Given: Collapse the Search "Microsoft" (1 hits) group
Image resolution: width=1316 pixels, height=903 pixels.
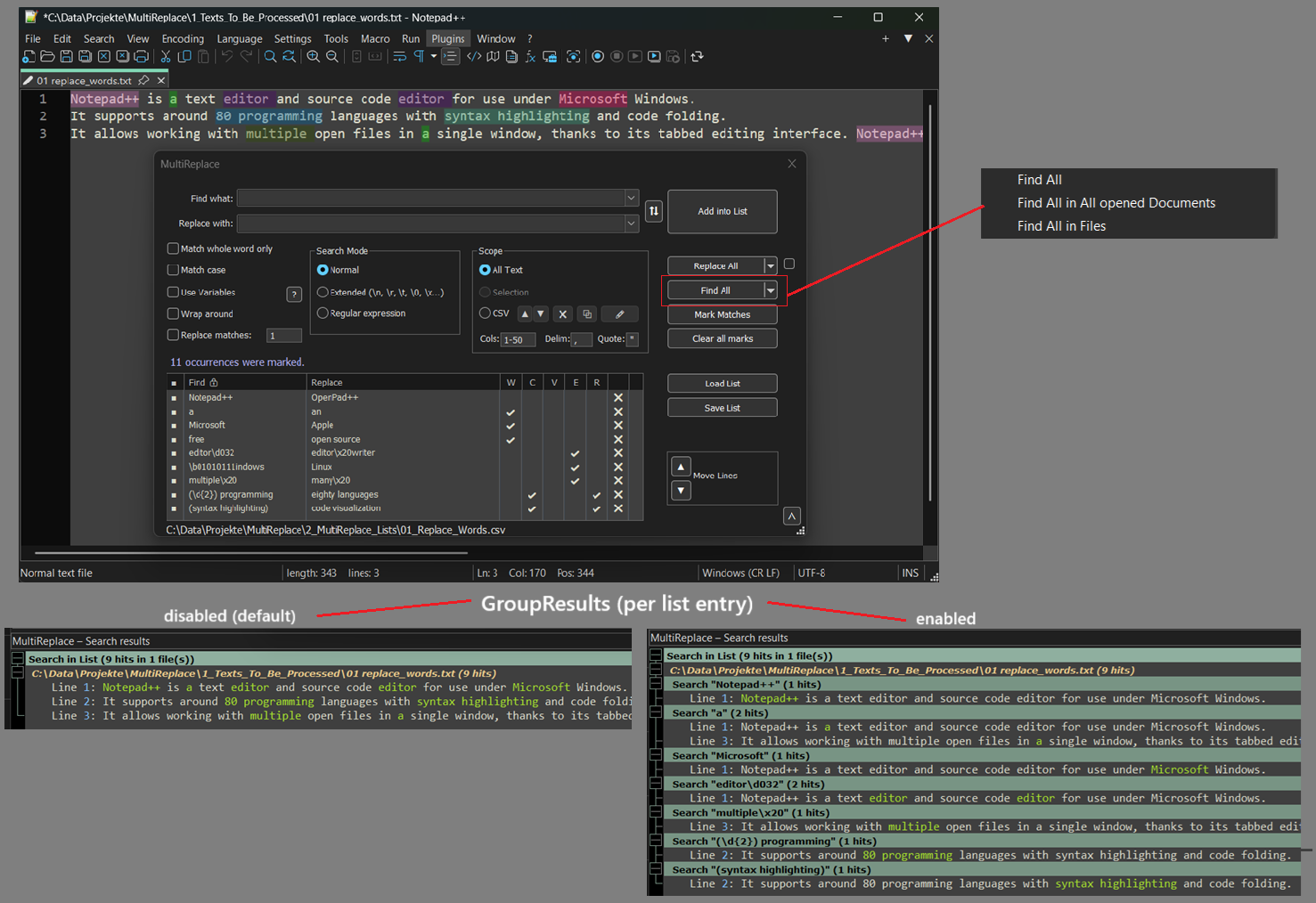Looking at the screenshot, I should [656, 756].
